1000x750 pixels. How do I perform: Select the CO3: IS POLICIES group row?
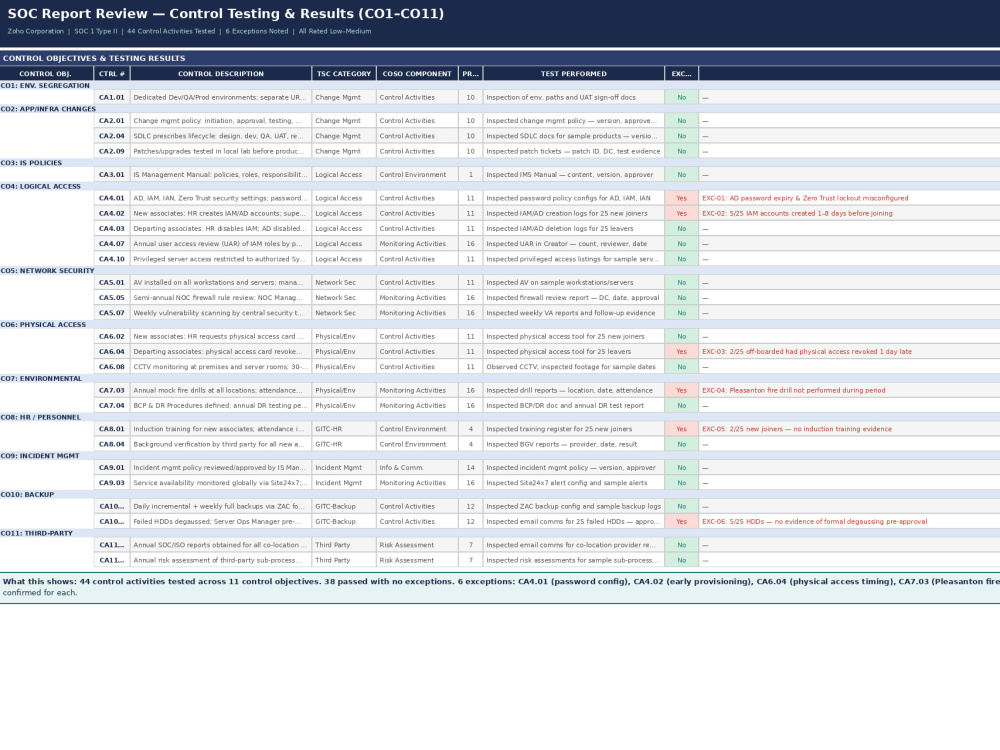point(500,163)
